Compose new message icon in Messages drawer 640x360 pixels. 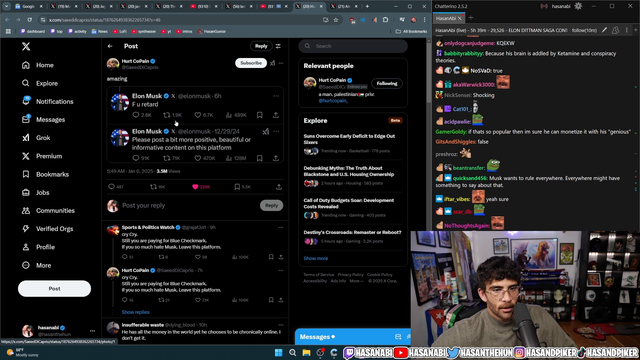pos(398,337)
